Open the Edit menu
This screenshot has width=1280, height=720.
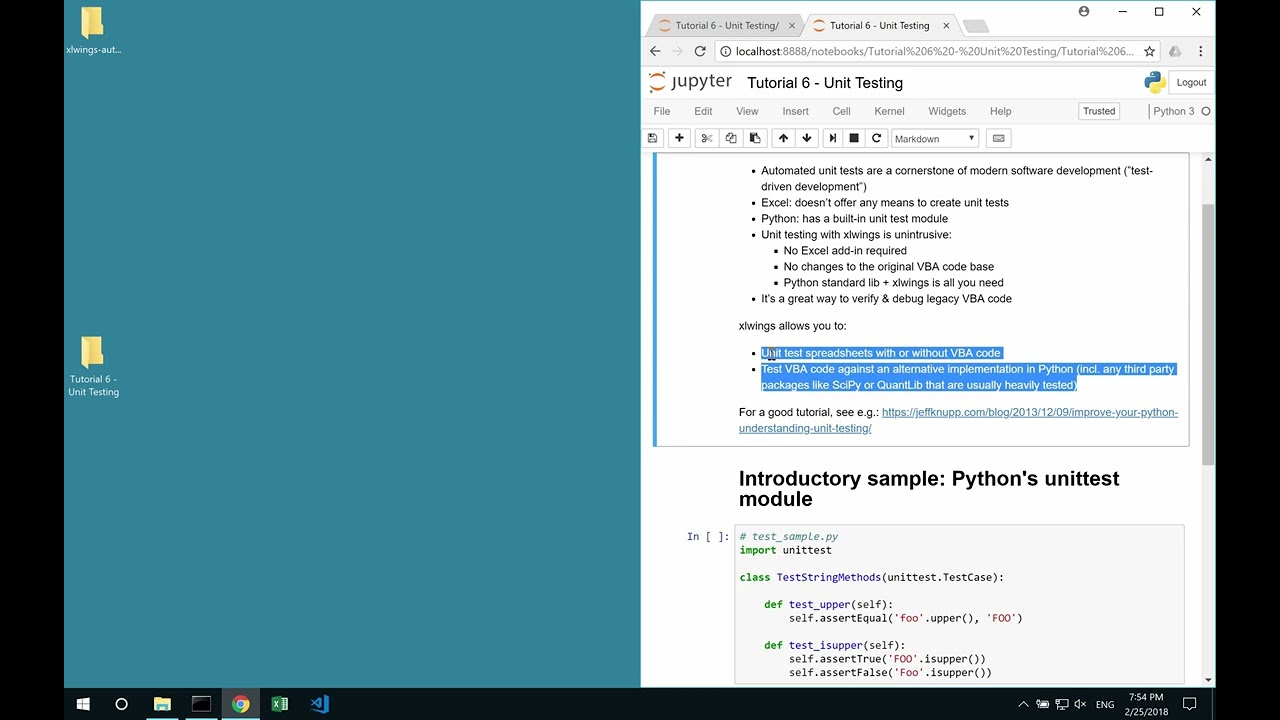click(703, 111)
